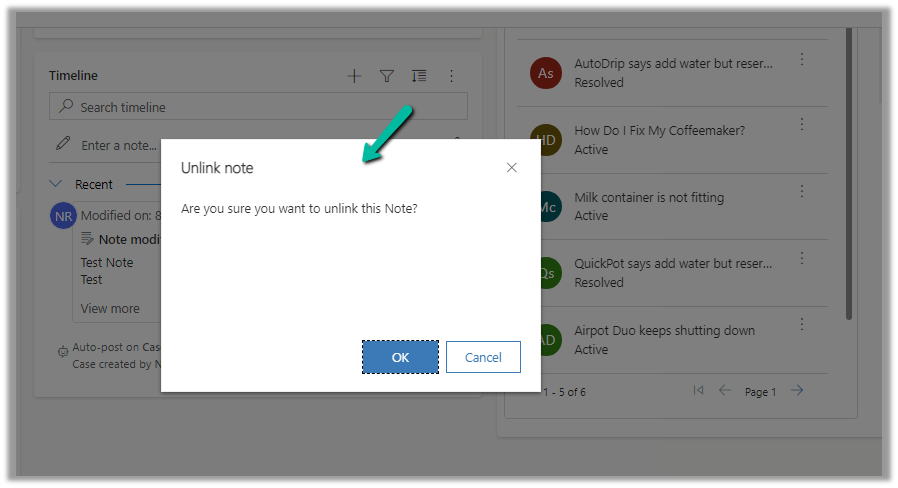The image size is (898, 488).
Task: Click the pencil icon beside Enter a note
Action: [x=63, y=143]
